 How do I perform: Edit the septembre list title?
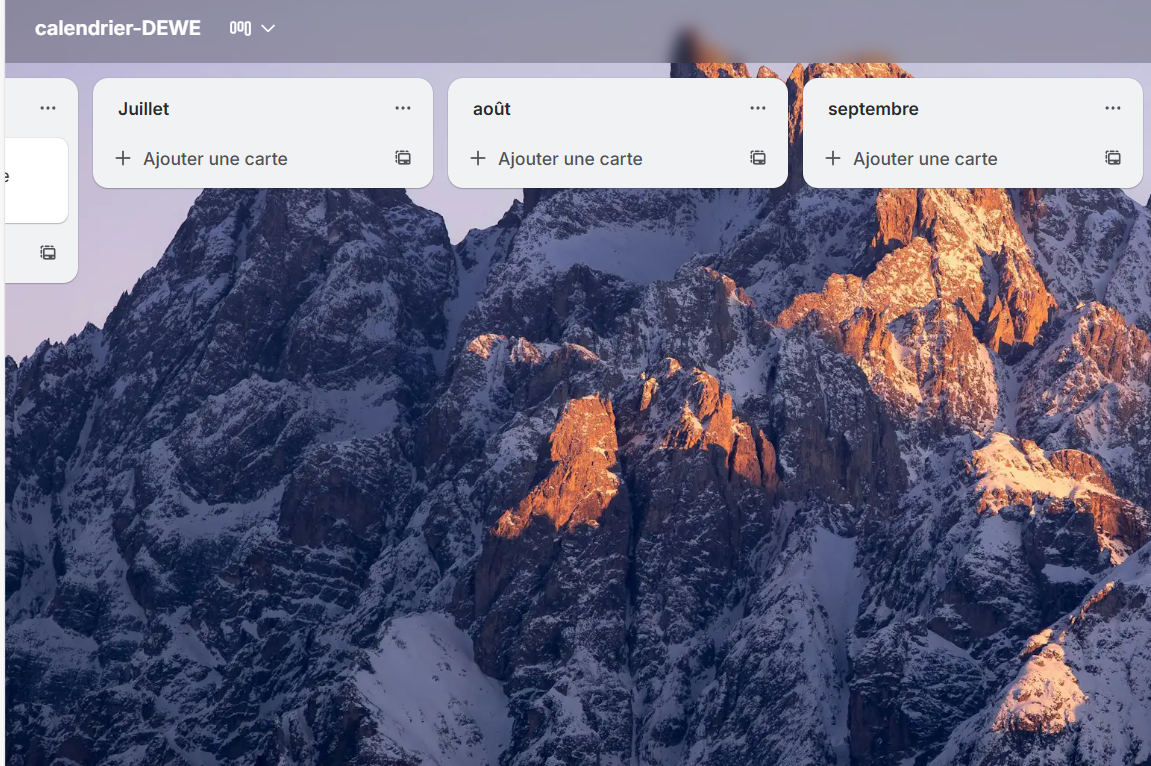click(873, 108)
